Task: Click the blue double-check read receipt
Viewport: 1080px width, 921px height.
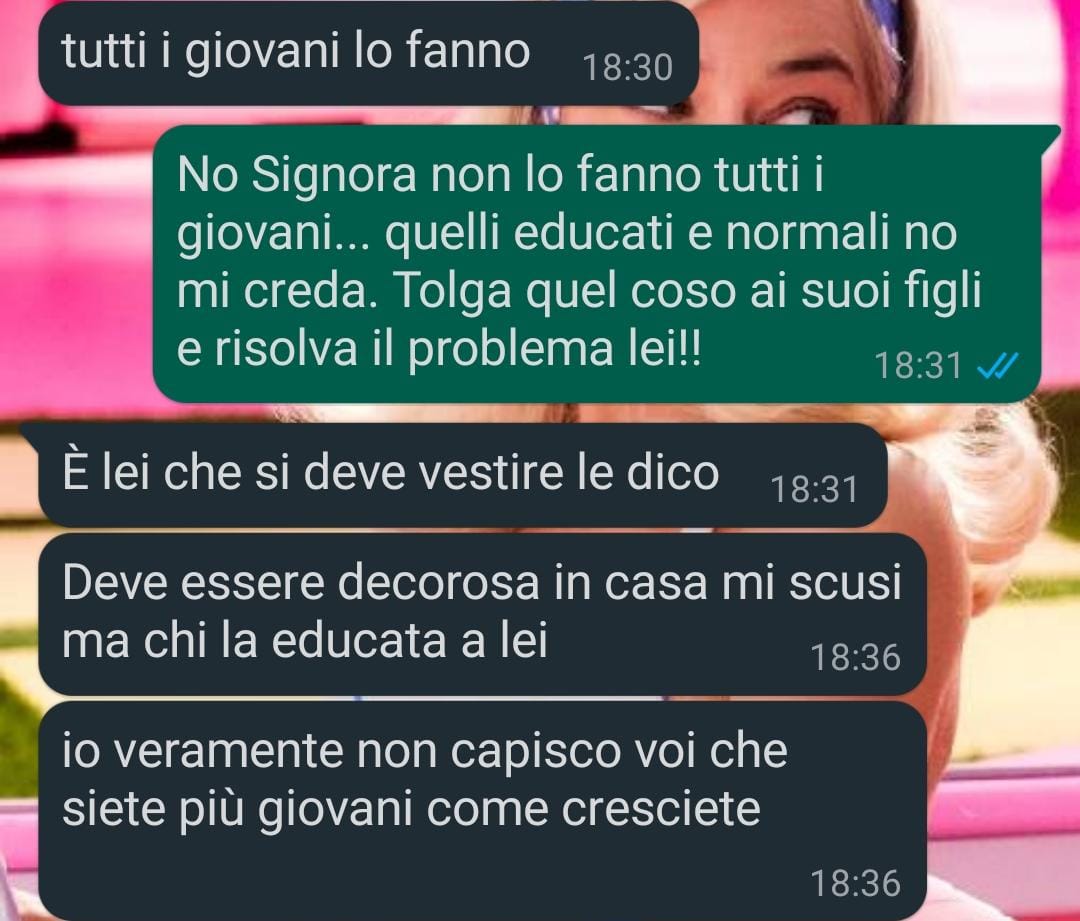Action: pyautogui.click(x=997, y=366)
